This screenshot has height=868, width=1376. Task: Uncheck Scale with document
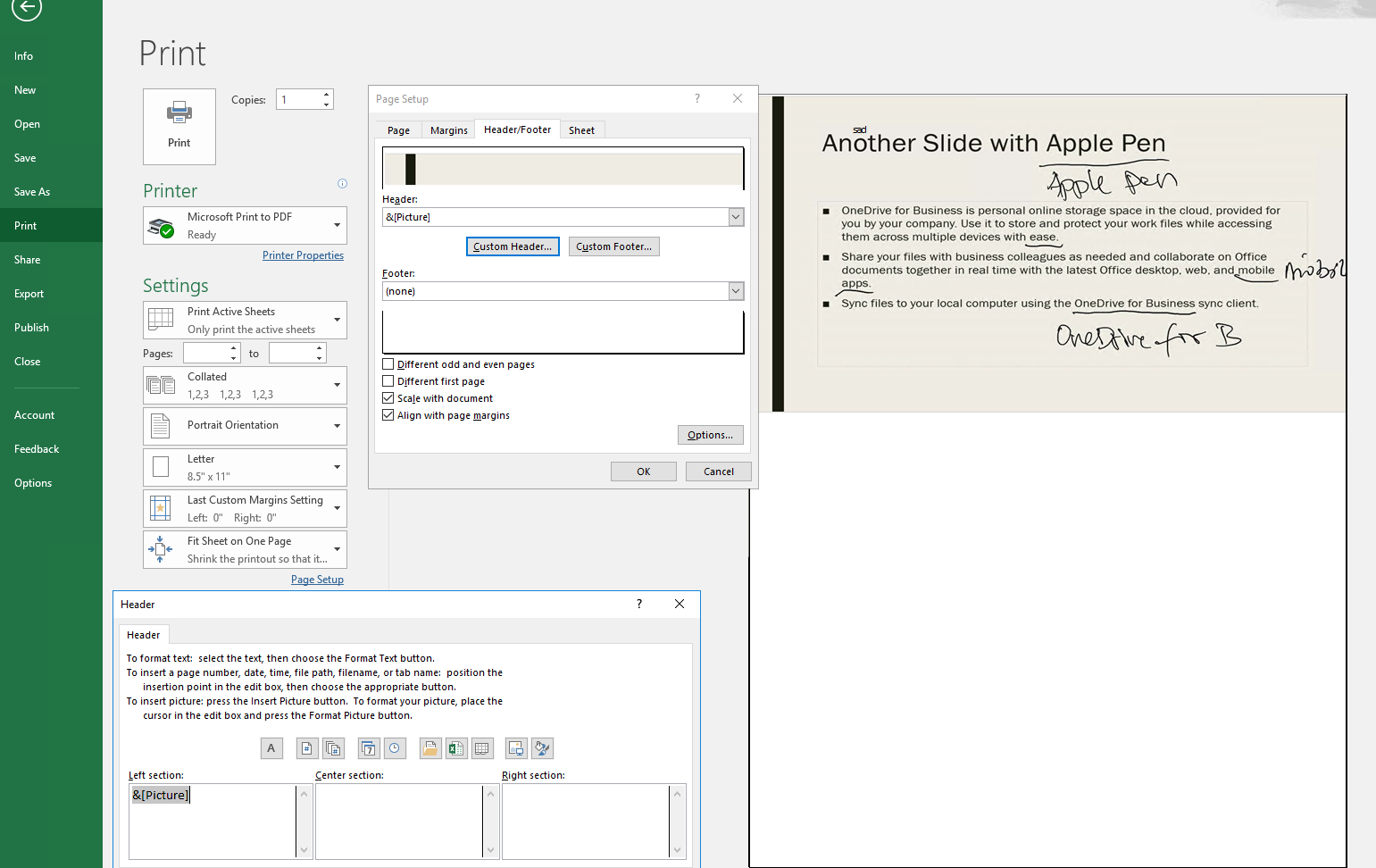click(x=388, y=398)
